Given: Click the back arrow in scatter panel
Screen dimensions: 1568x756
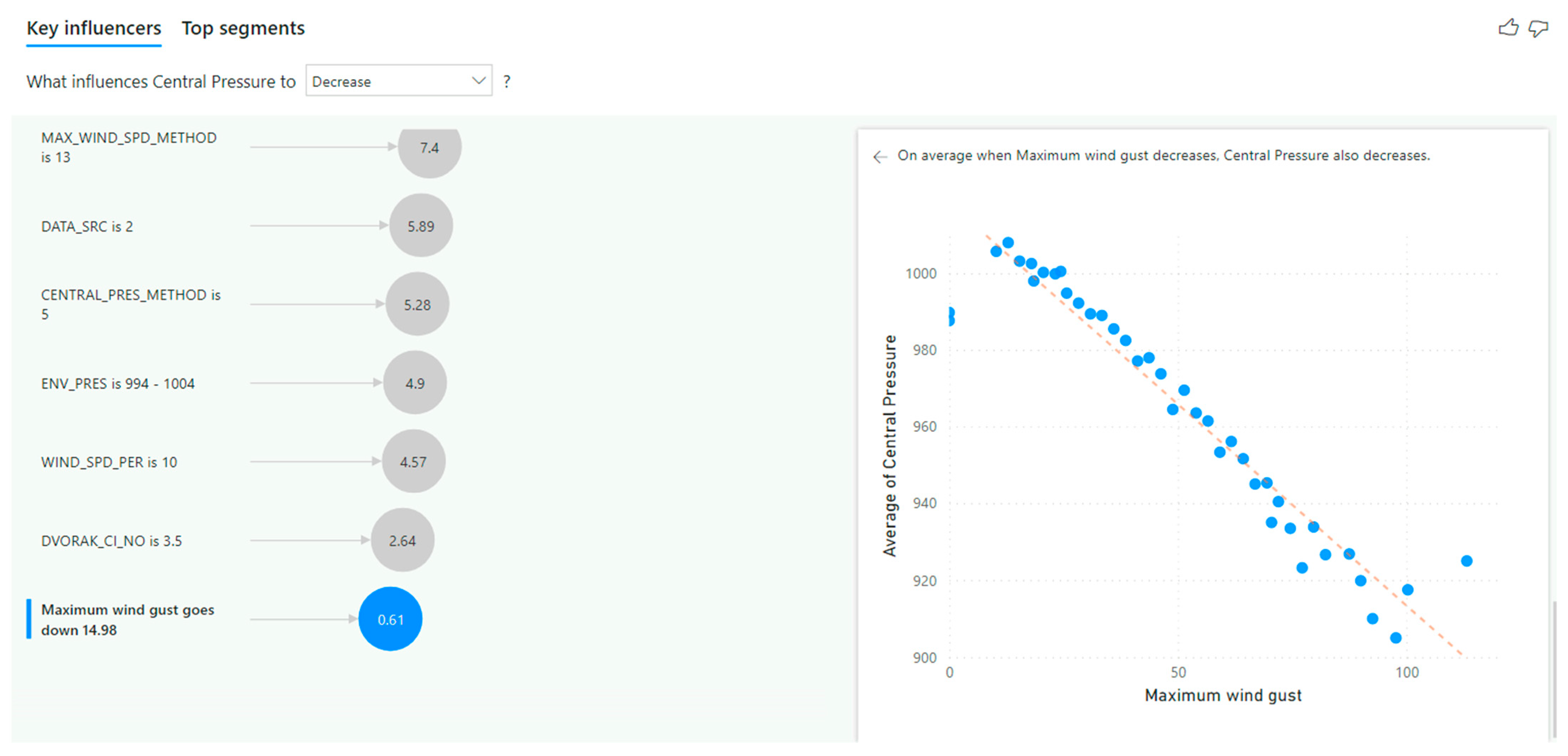Looking at the screenshot, I should click(880, 157).
